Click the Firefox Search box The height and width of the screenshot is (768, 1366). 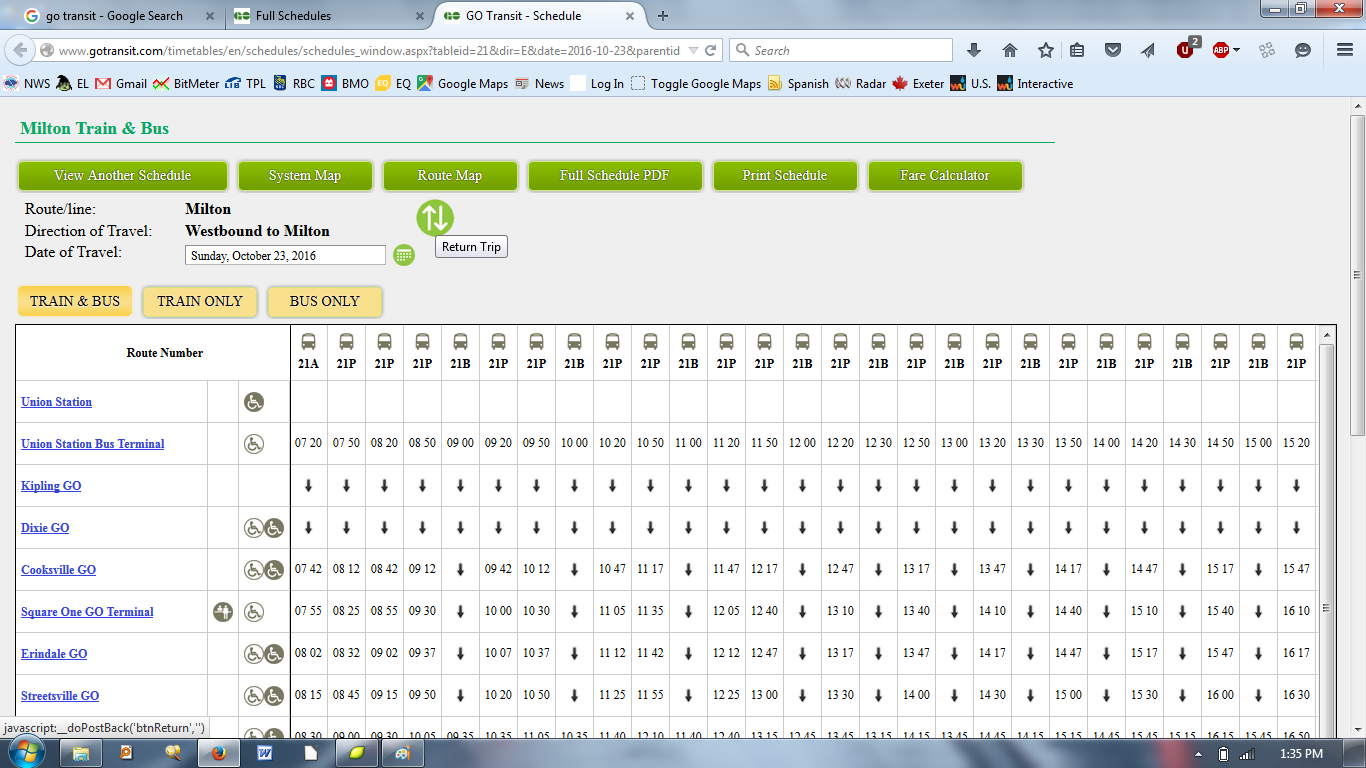841,50
